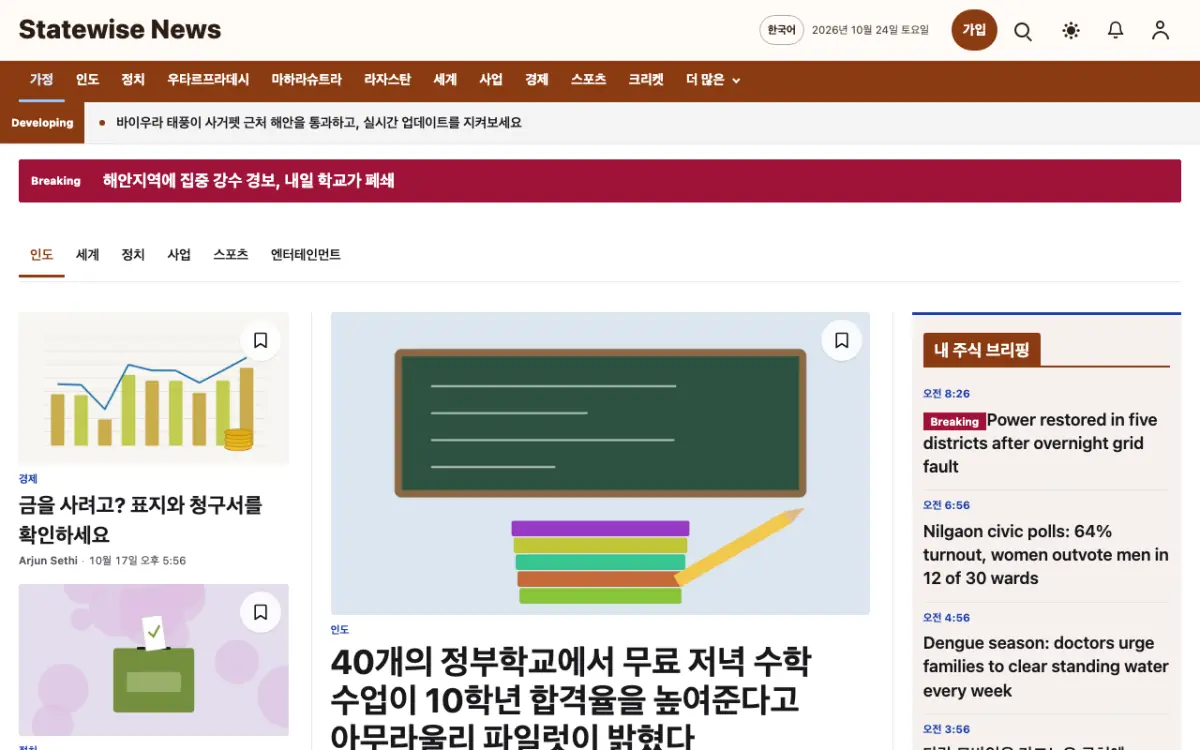This screenshot has width=1200, height=750.
Task: Click the 10월 17일 오후 5:56 date
Action: pos(138,561)
